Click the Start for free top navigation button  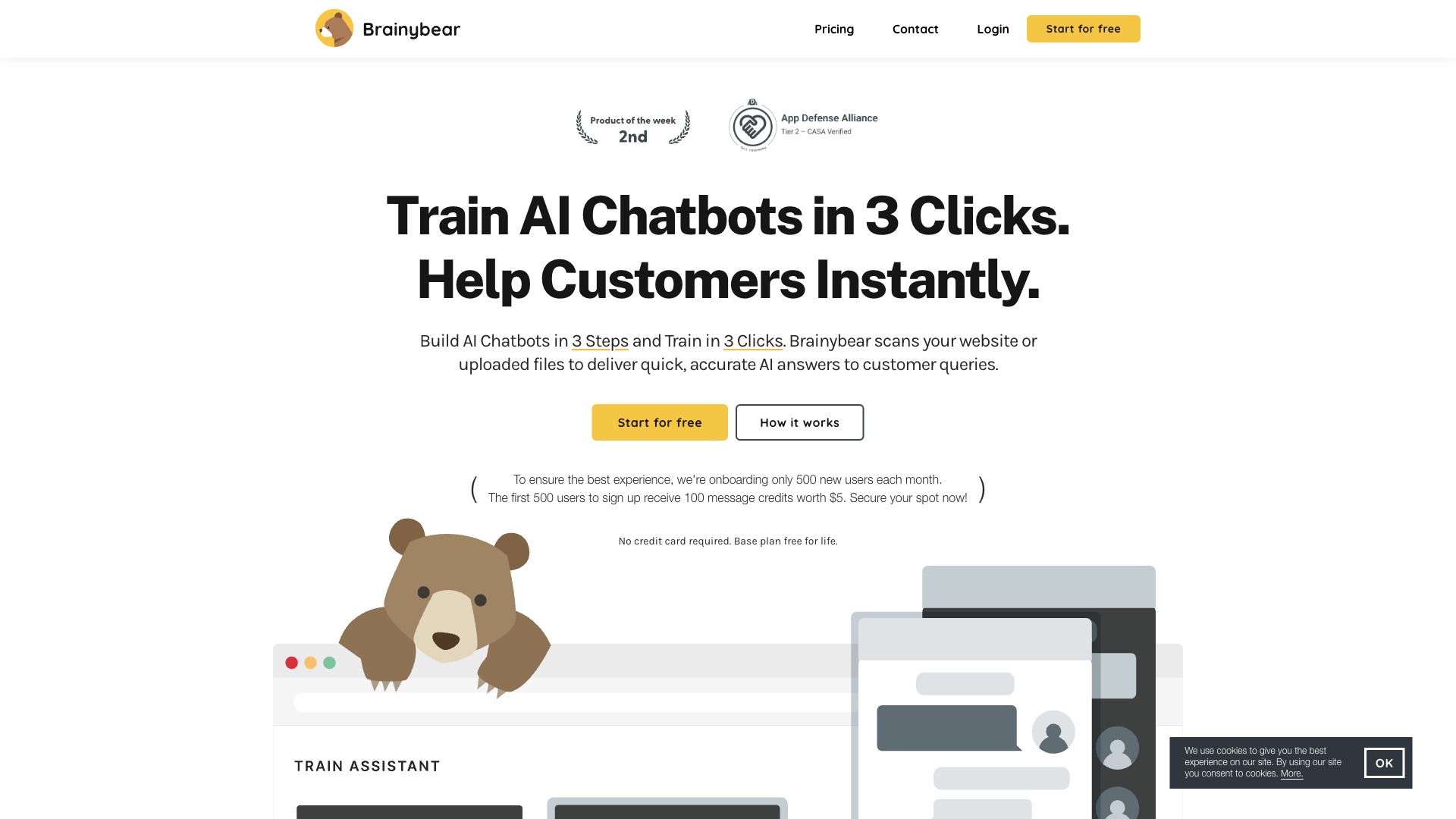pos(1083,28)
